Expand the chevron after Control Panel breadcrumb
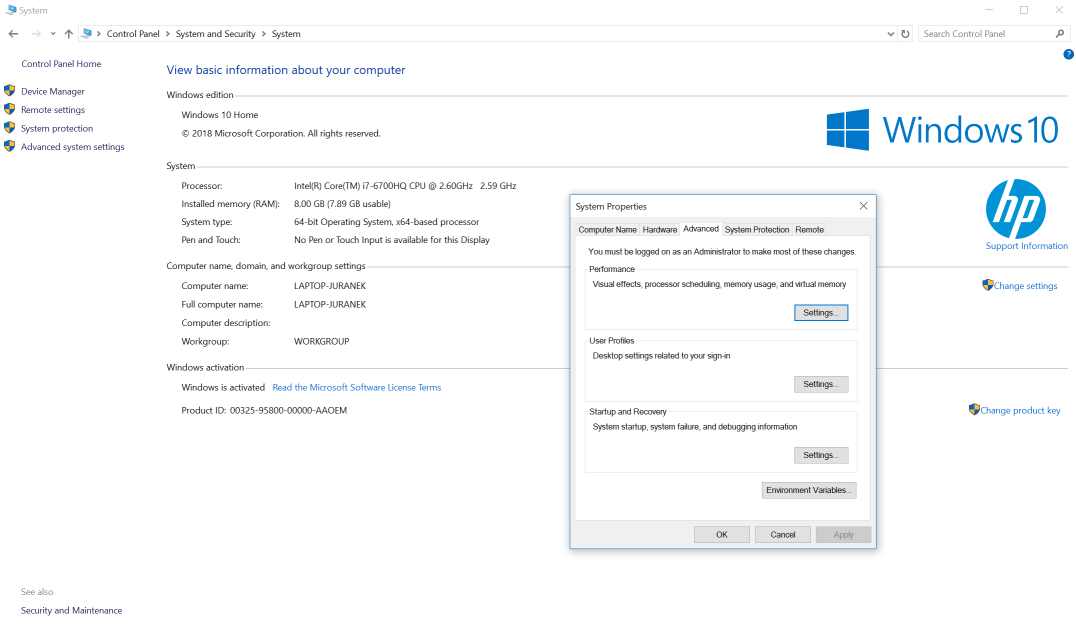 167,34
